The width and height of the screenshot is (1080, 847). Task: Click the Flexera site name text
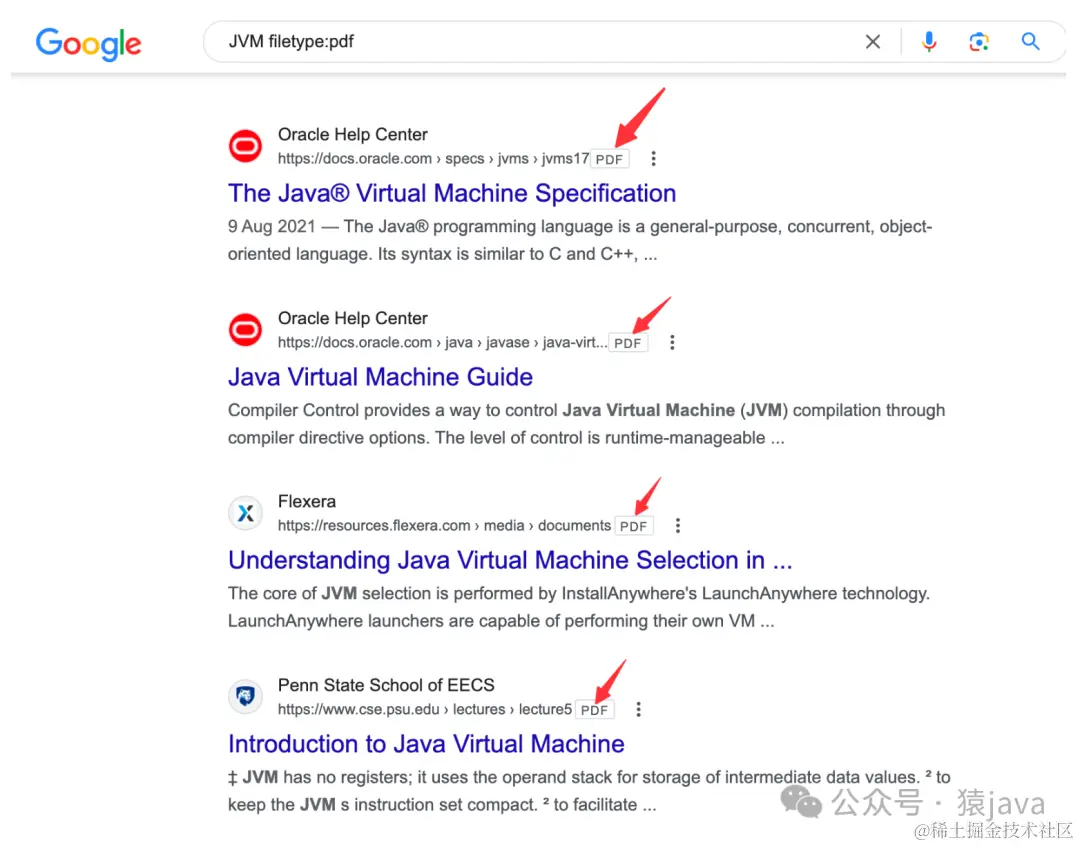click(307, 501)
